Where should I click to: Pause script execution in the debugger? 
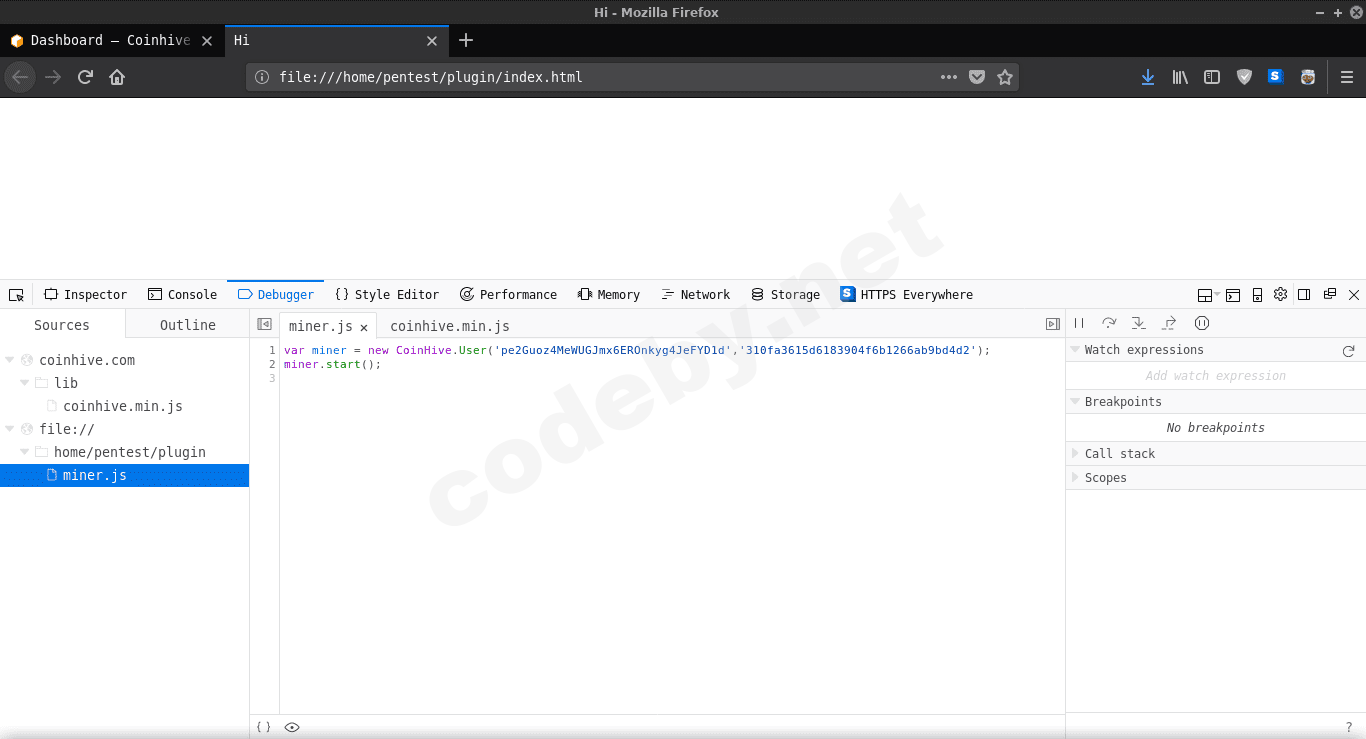click(x=1079, y=323)
